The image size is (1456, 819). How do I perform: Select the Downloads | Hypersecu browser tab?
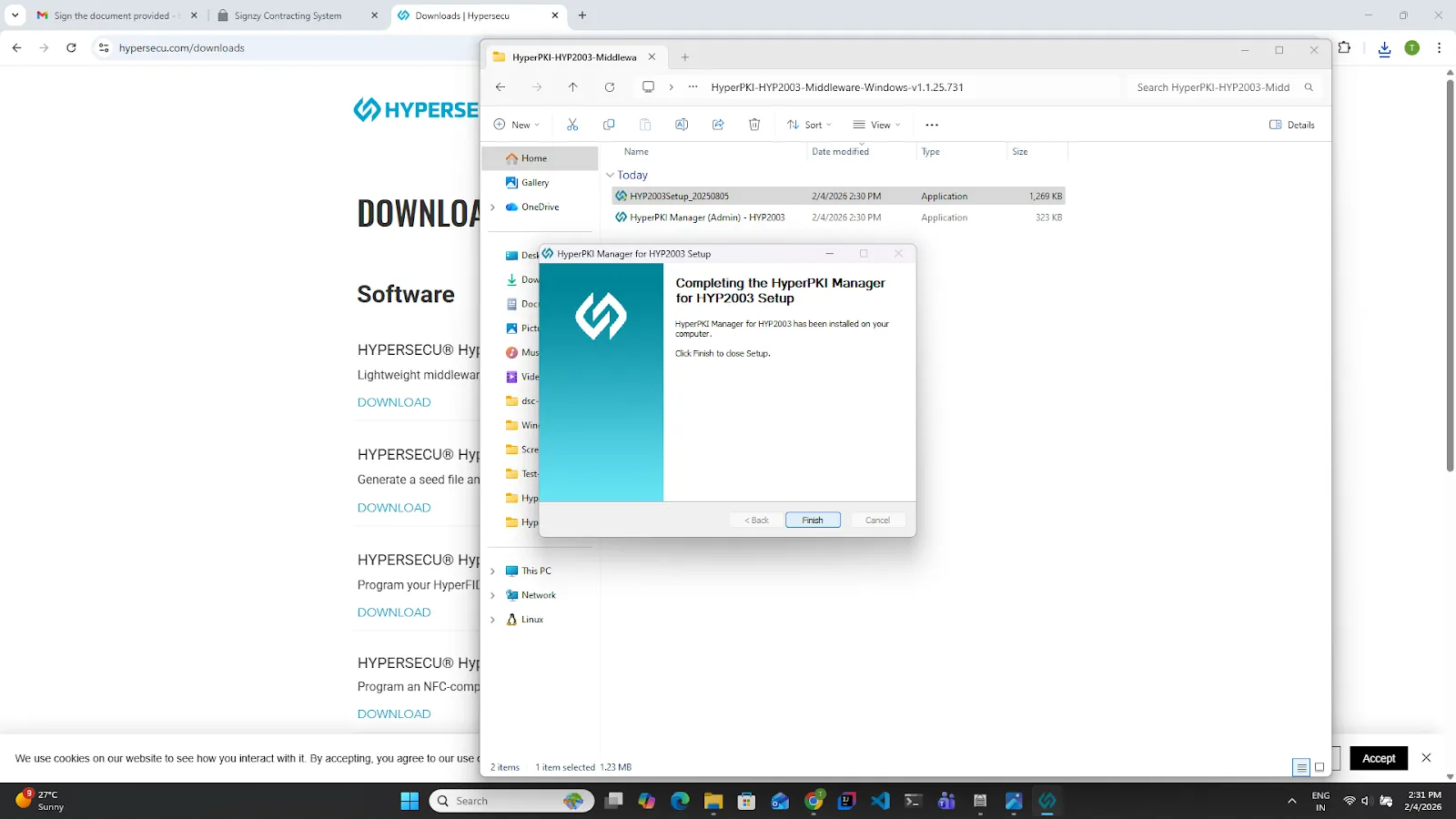(x=479, y=15)
